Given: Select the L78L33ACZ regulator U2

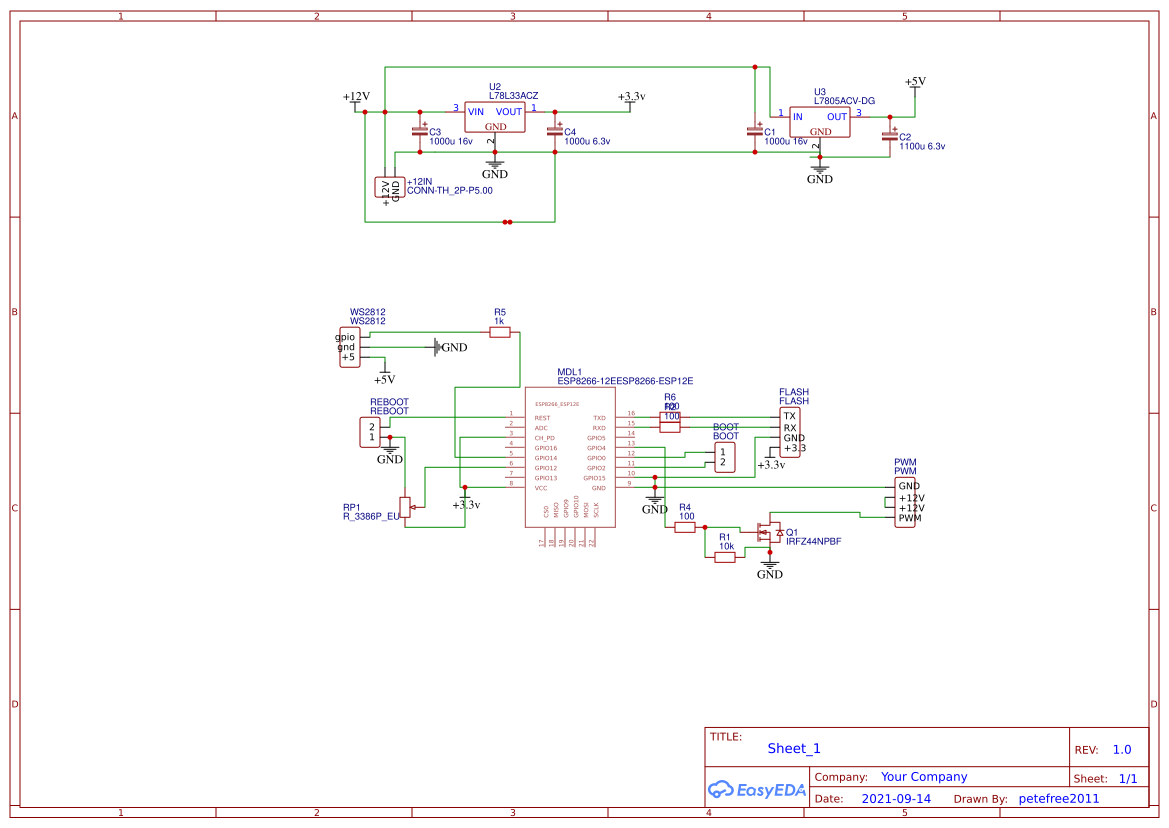Looking at the screenshot, I should coord(497,115).
